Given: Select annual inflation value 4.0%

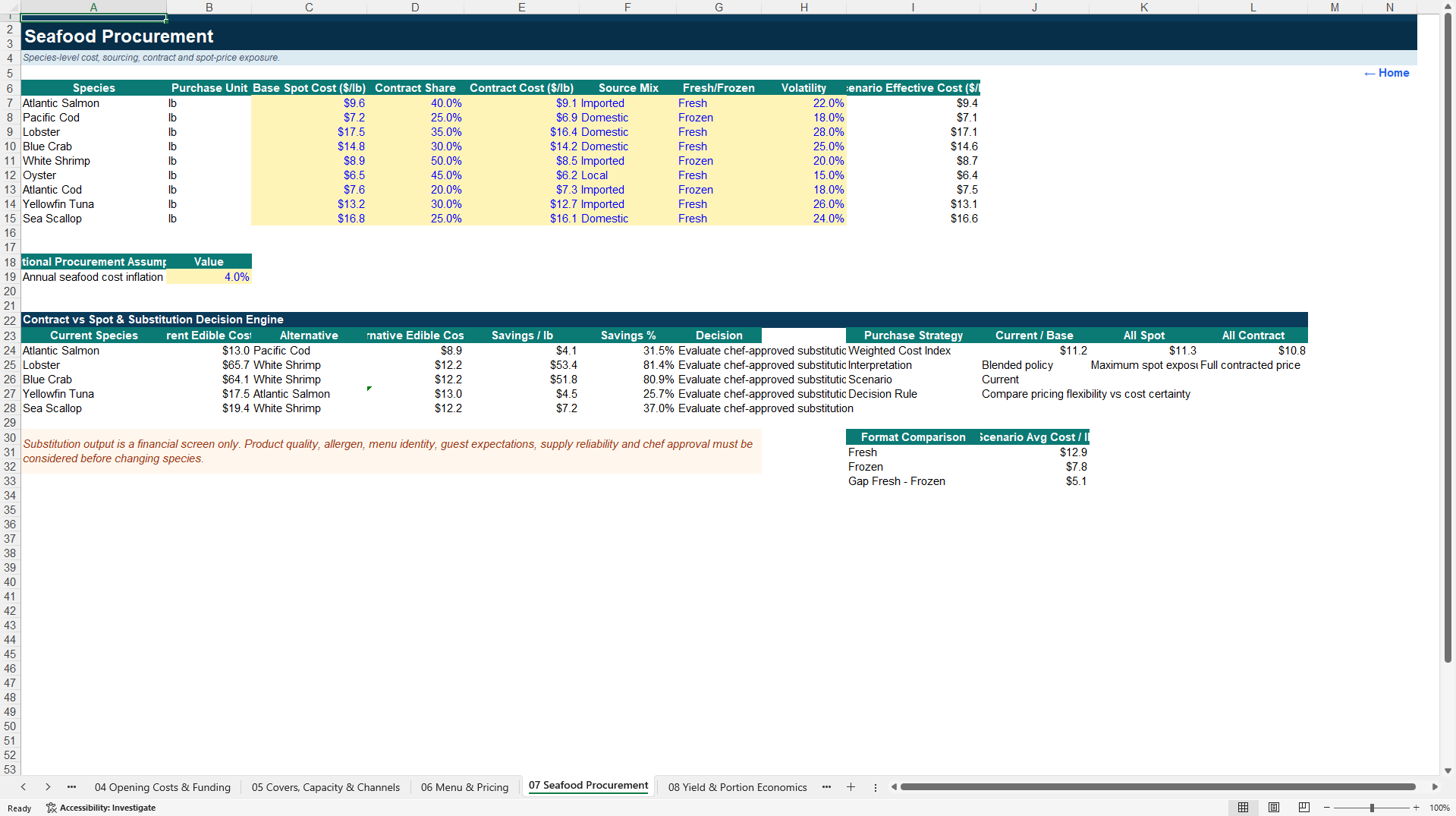Looking at the screenshot, I should tap(209, 277).
